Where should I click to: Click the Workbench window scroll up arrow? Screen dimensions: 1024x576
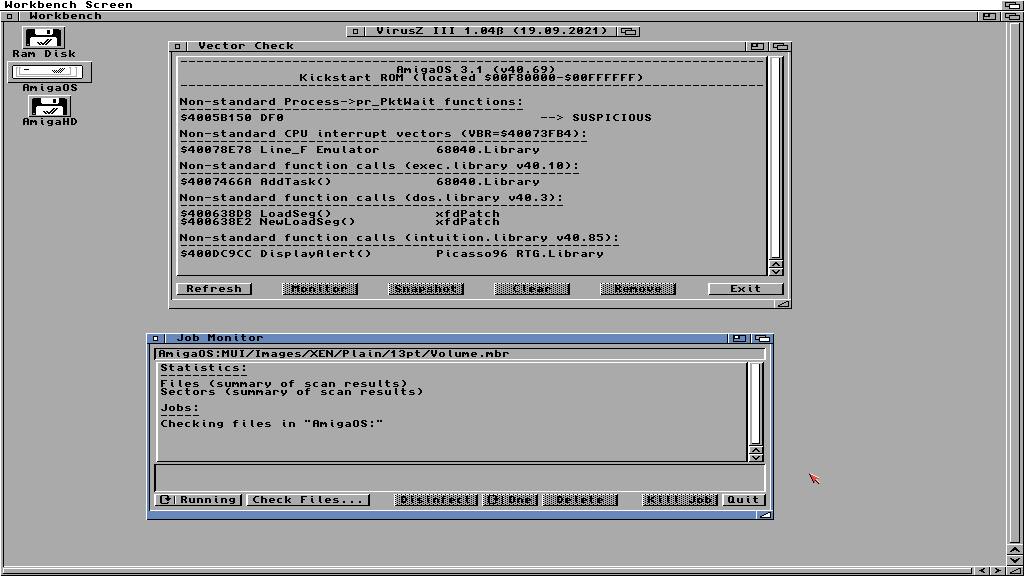click(1014, 550)
